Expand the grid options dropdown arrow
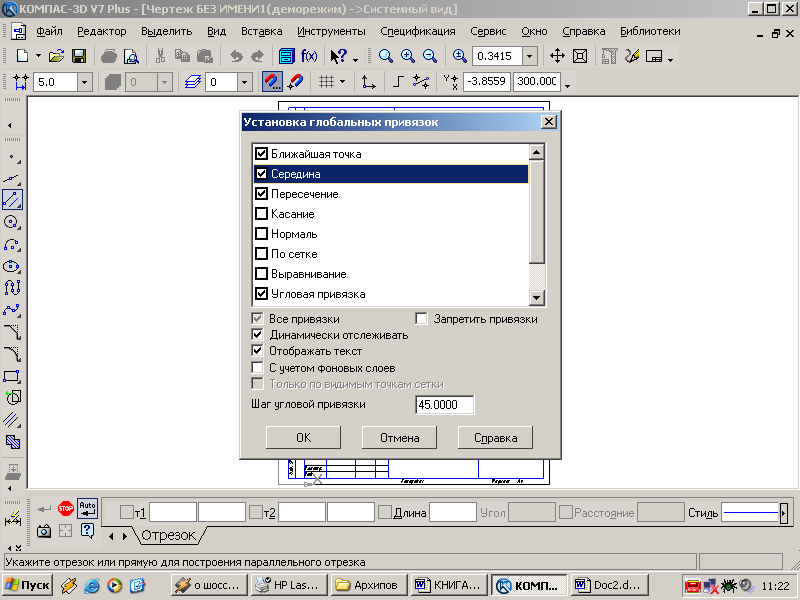Image resolution: width=800 pixels, height=600 pixels. pos(342,82)
